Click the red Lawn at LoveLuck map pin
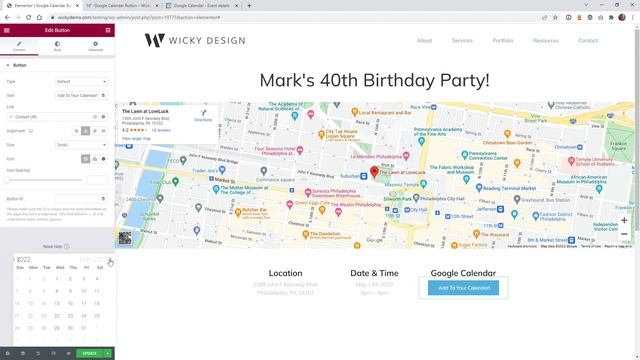This screenshot has height=360, width=640. coord(374,171)
